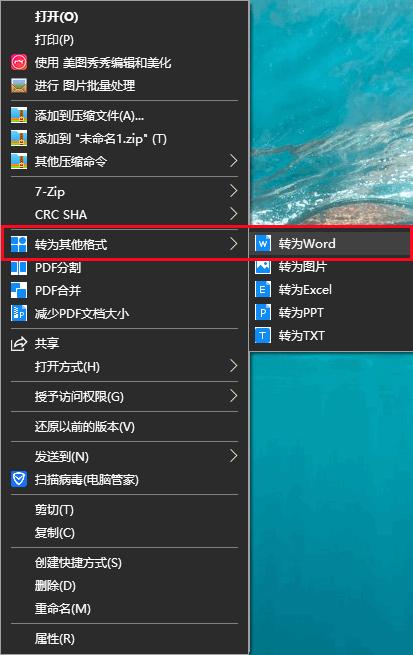The image size is (413, 655).
Task: Click the 转为Excel sheet icon
Action: click(x=263, y=289)
